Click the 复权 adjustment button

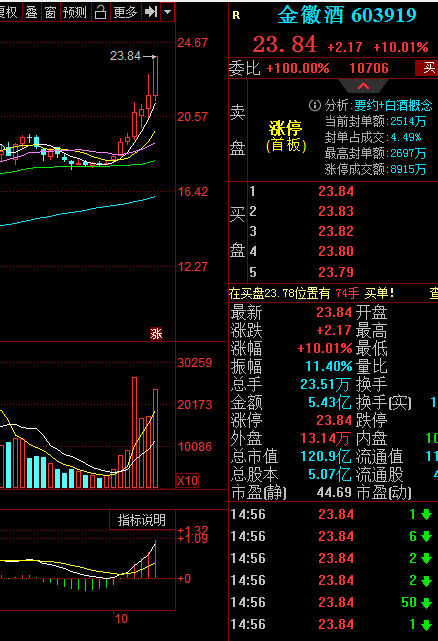pos(9,12)
